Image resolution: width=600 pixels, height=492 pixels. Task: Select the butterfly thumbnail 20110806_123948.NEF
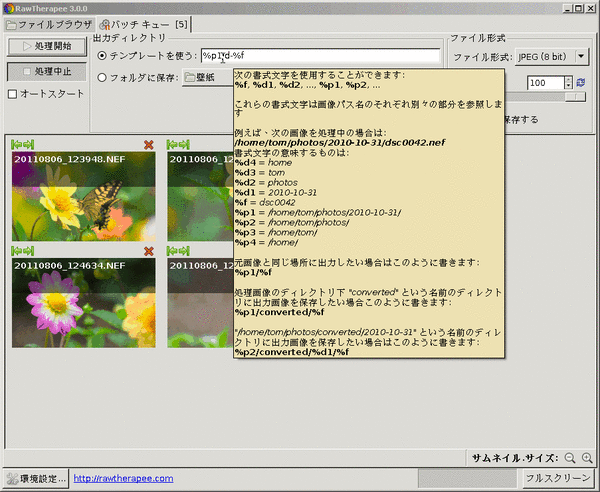coord(84,196)
